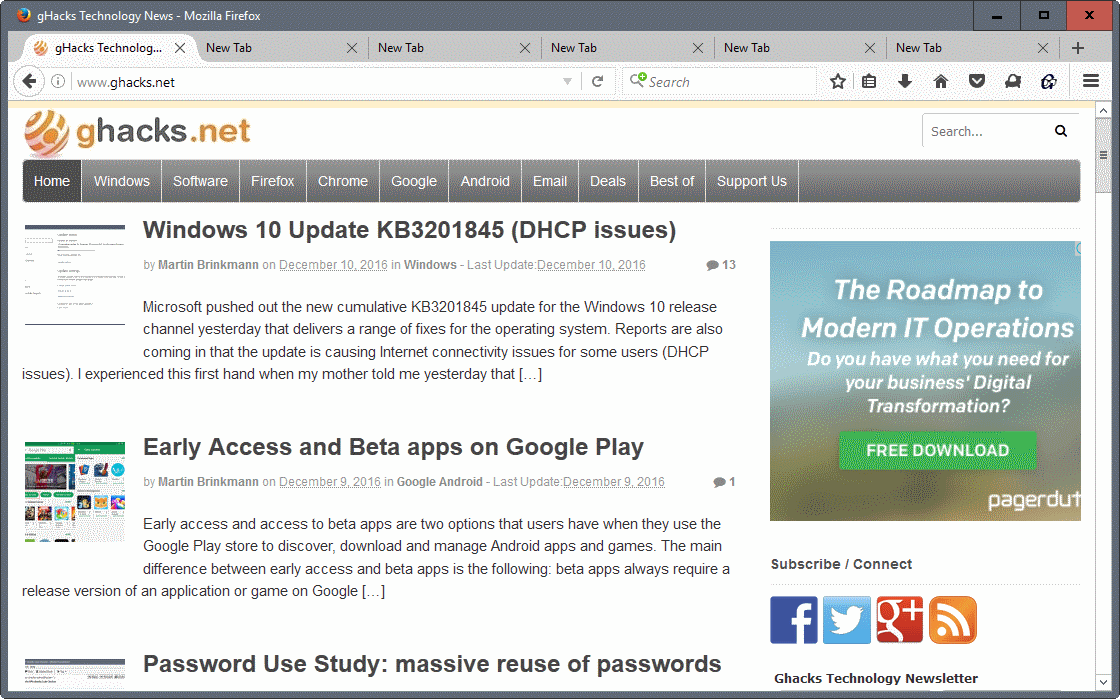1120x699 pixels.
Task: Open the Downloads arrow icon
Action: pyautogui.click(x=905, y=81)
